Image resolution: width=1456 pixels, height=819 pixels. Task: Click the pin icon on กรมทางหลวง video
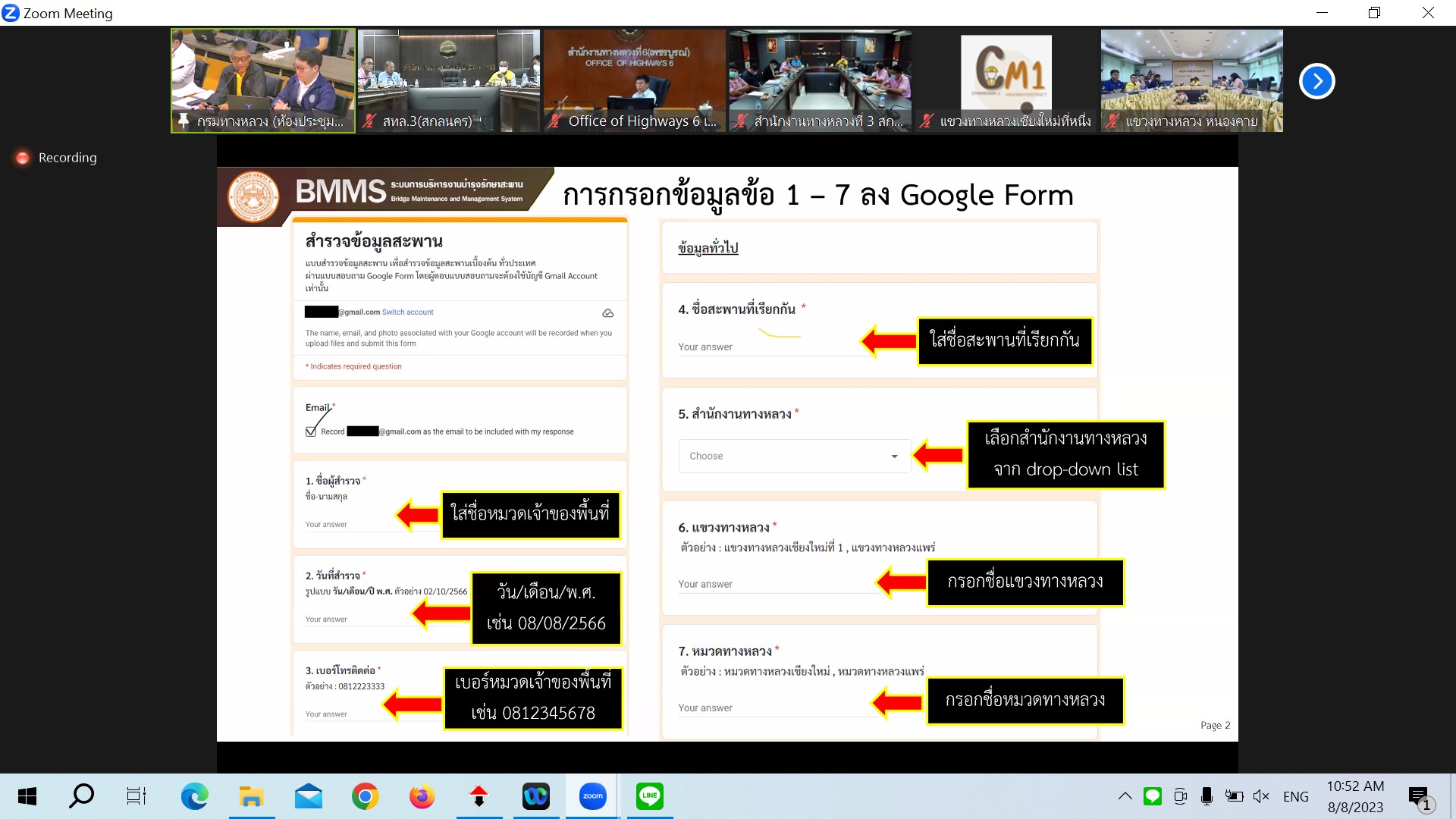coord(183,121)
